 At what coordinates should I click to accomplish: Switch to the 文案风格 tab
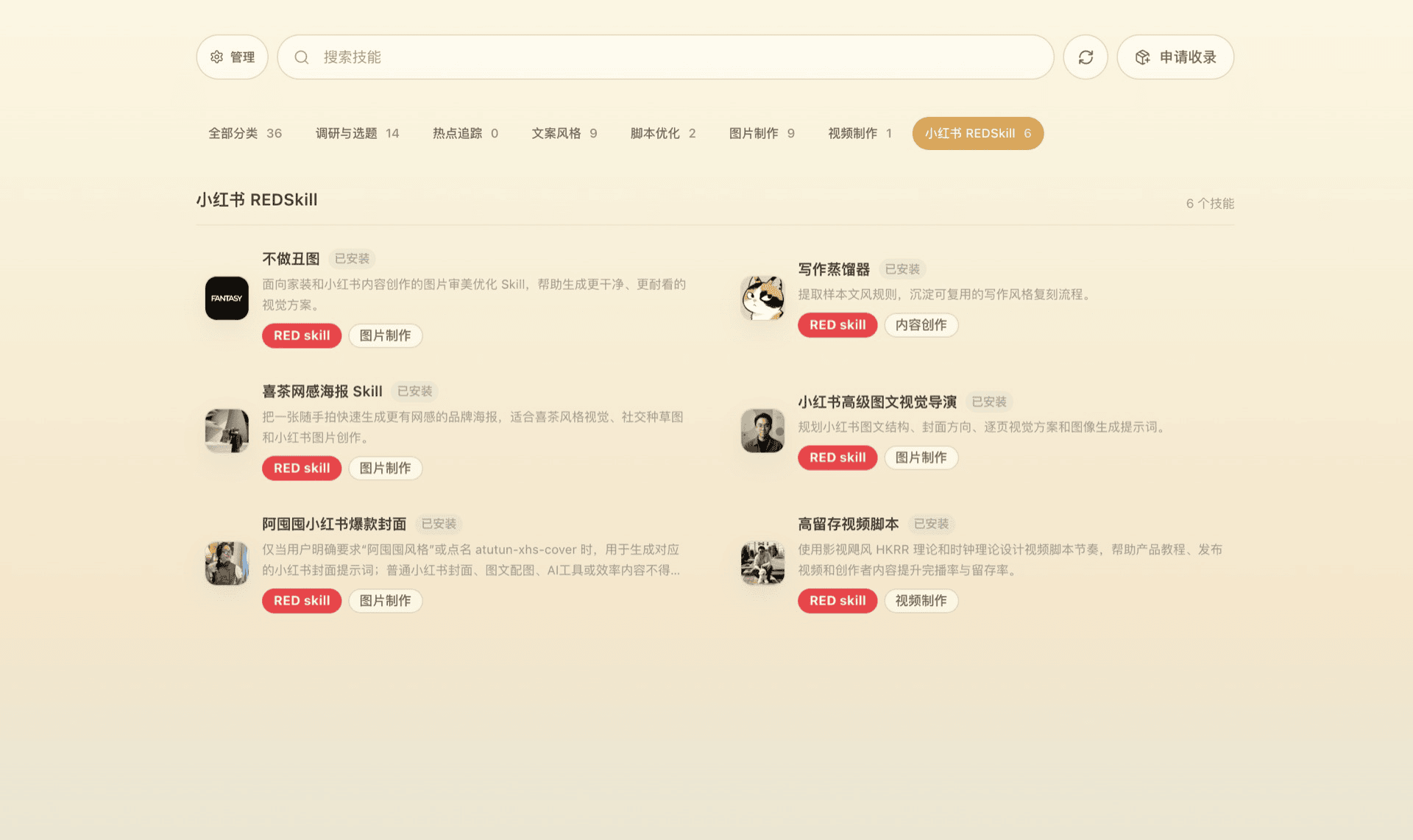[x=564, y=133]
